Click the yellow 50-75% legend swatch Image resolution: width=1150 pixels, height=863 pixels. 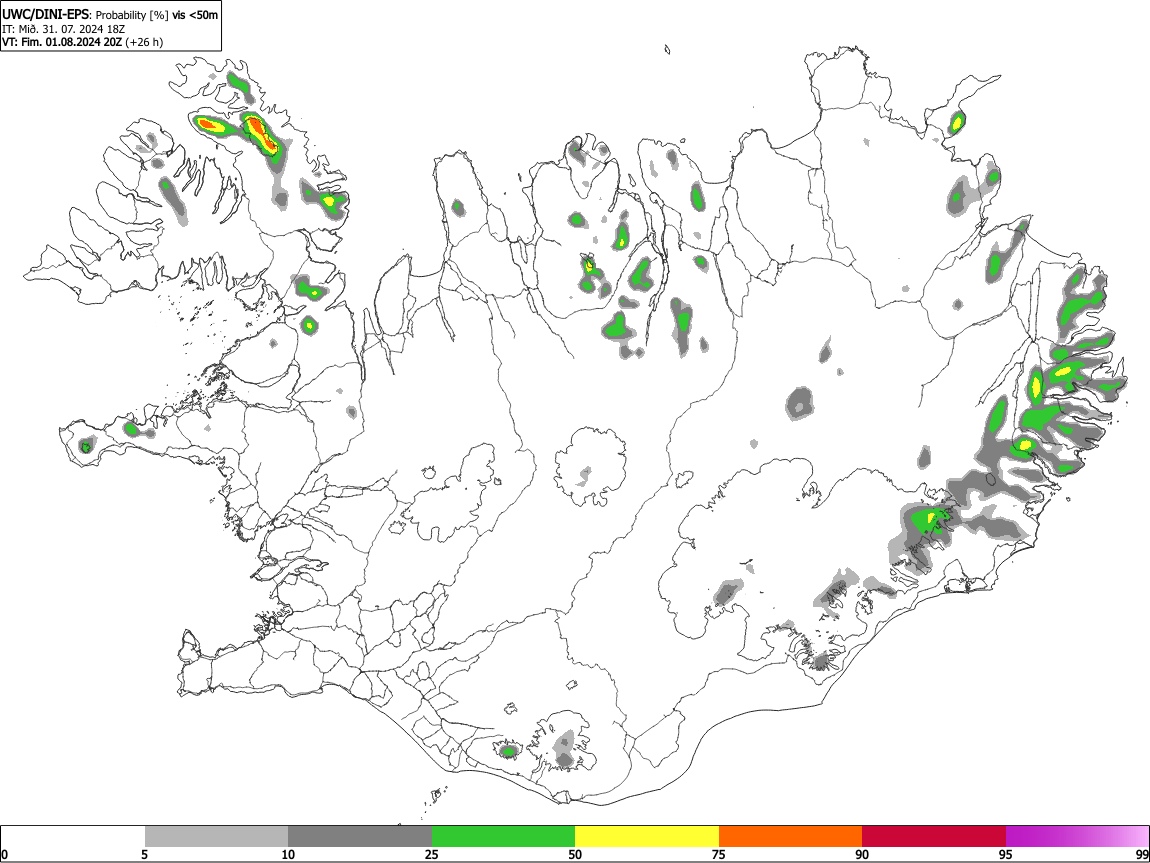click(x=647, y=836)
